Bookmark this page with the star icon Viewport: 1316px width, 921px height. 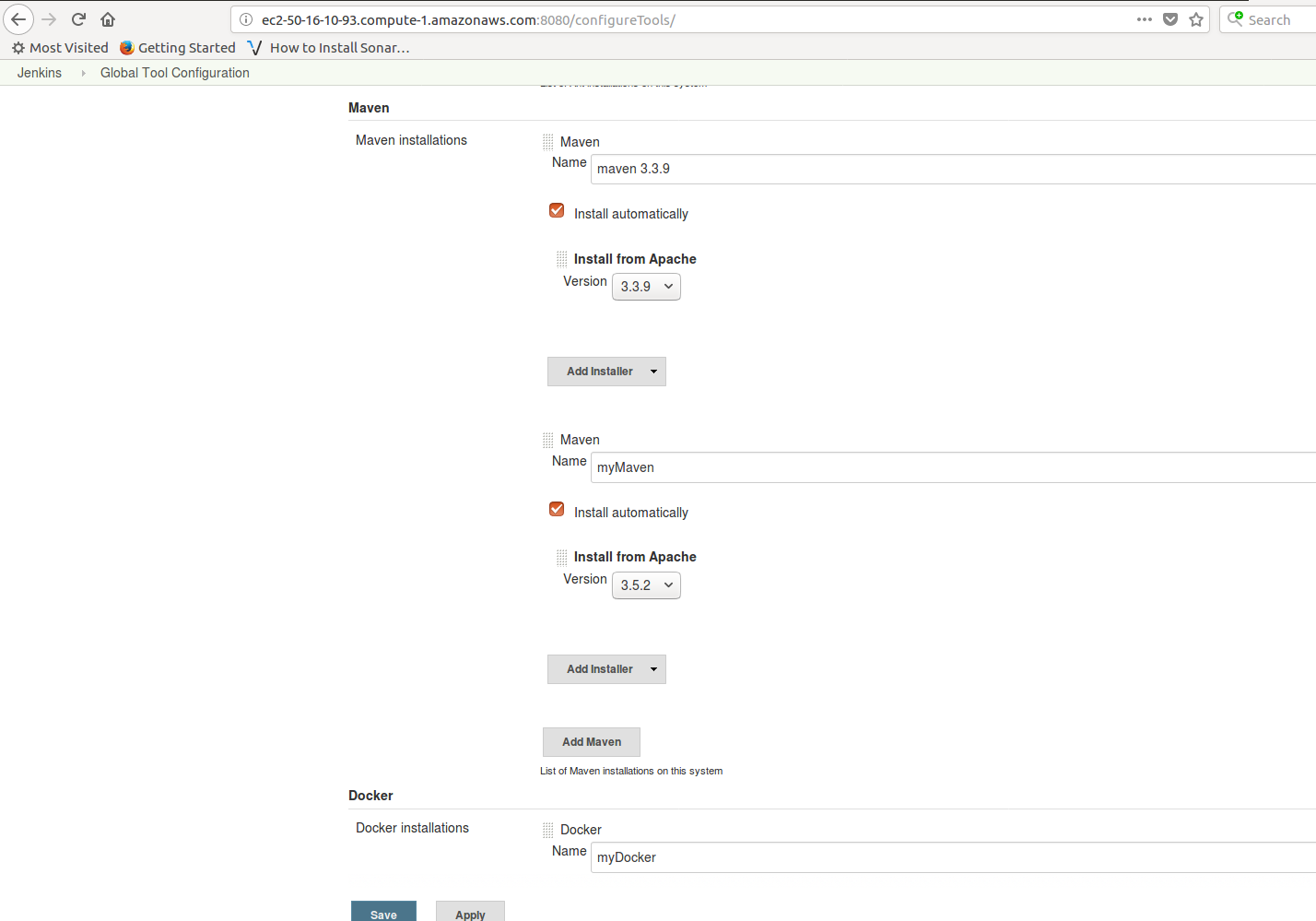tap(1196, 19)
